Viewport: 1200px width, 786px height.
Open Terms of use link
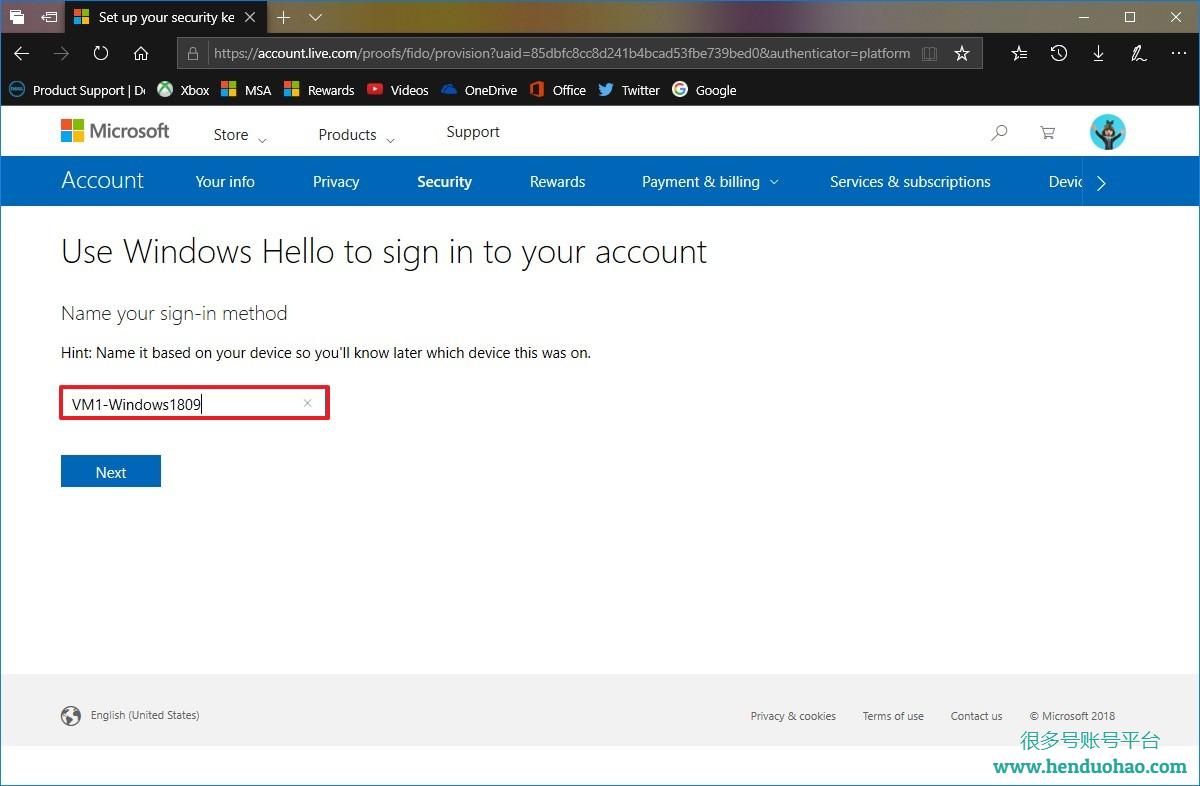click(x=893, y=716)
